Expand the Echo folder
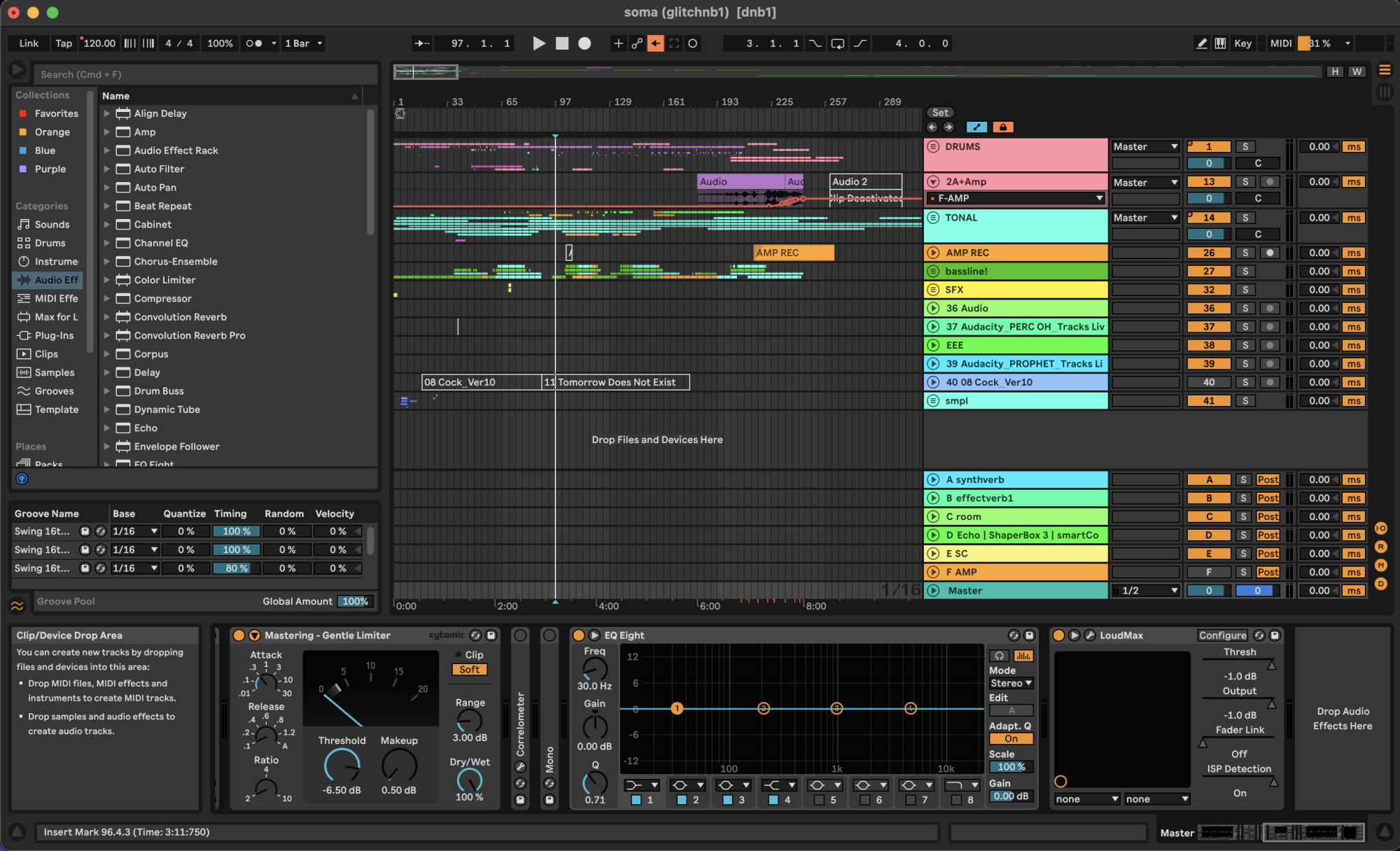The height and width of the screenshot is (851, 1400). point(106,428)
